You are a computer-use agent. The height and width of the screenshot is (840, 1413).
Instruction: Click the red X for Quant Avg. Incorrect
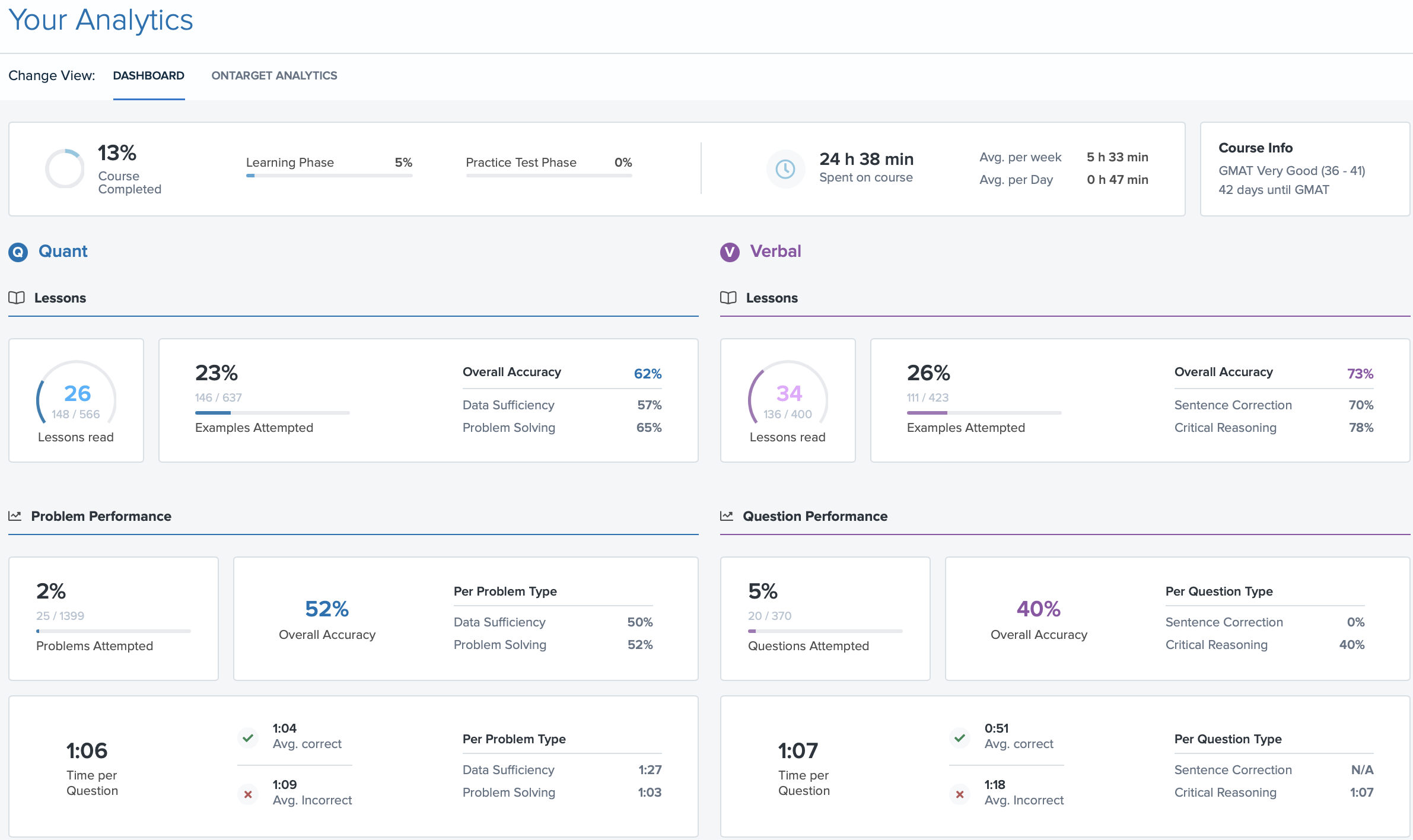[x=248, y=794]
